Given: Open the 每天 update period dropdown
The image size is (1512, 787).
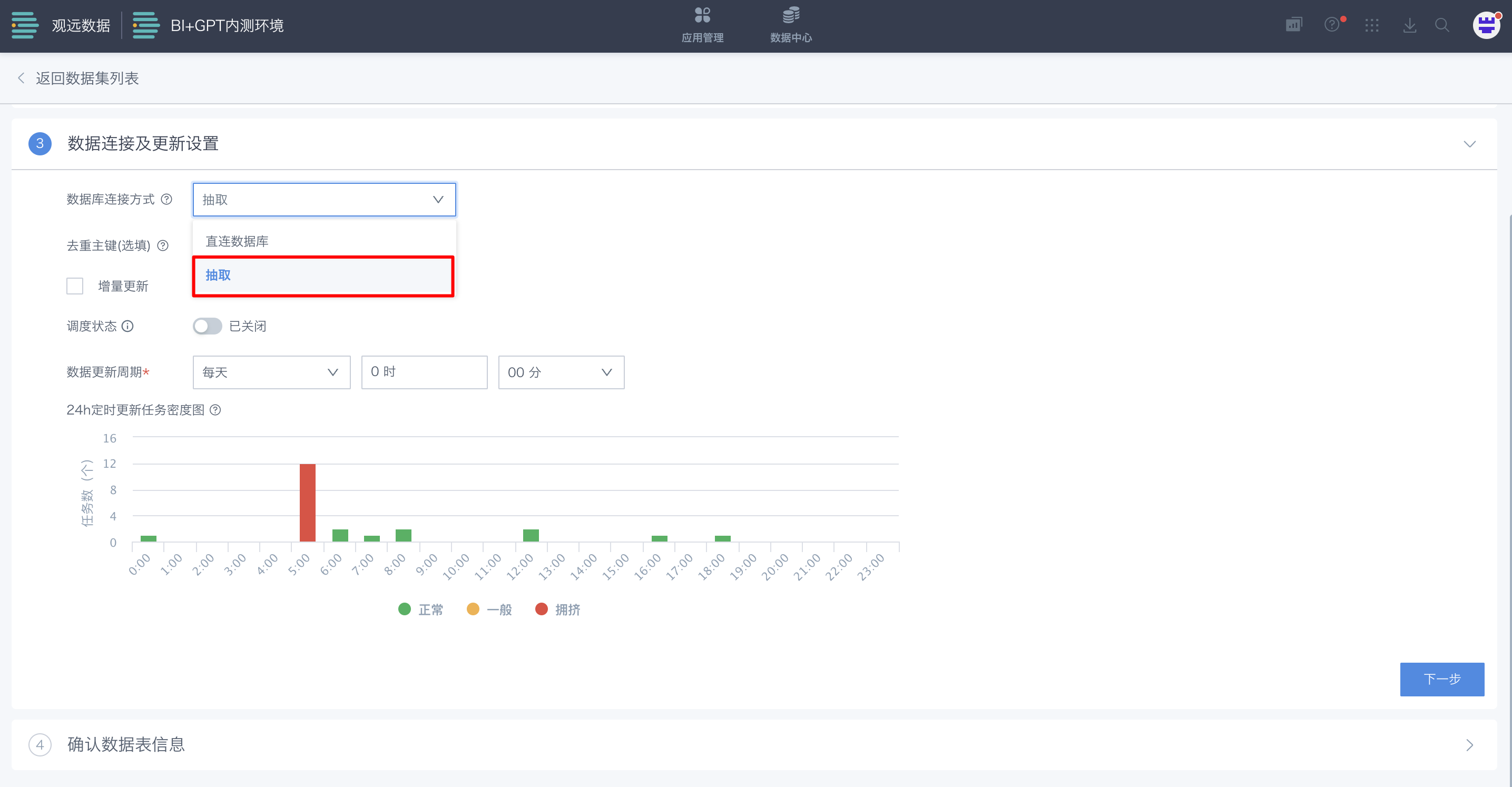Looking at the screenshot, I should pyautogui.click(x=271, y=372).
